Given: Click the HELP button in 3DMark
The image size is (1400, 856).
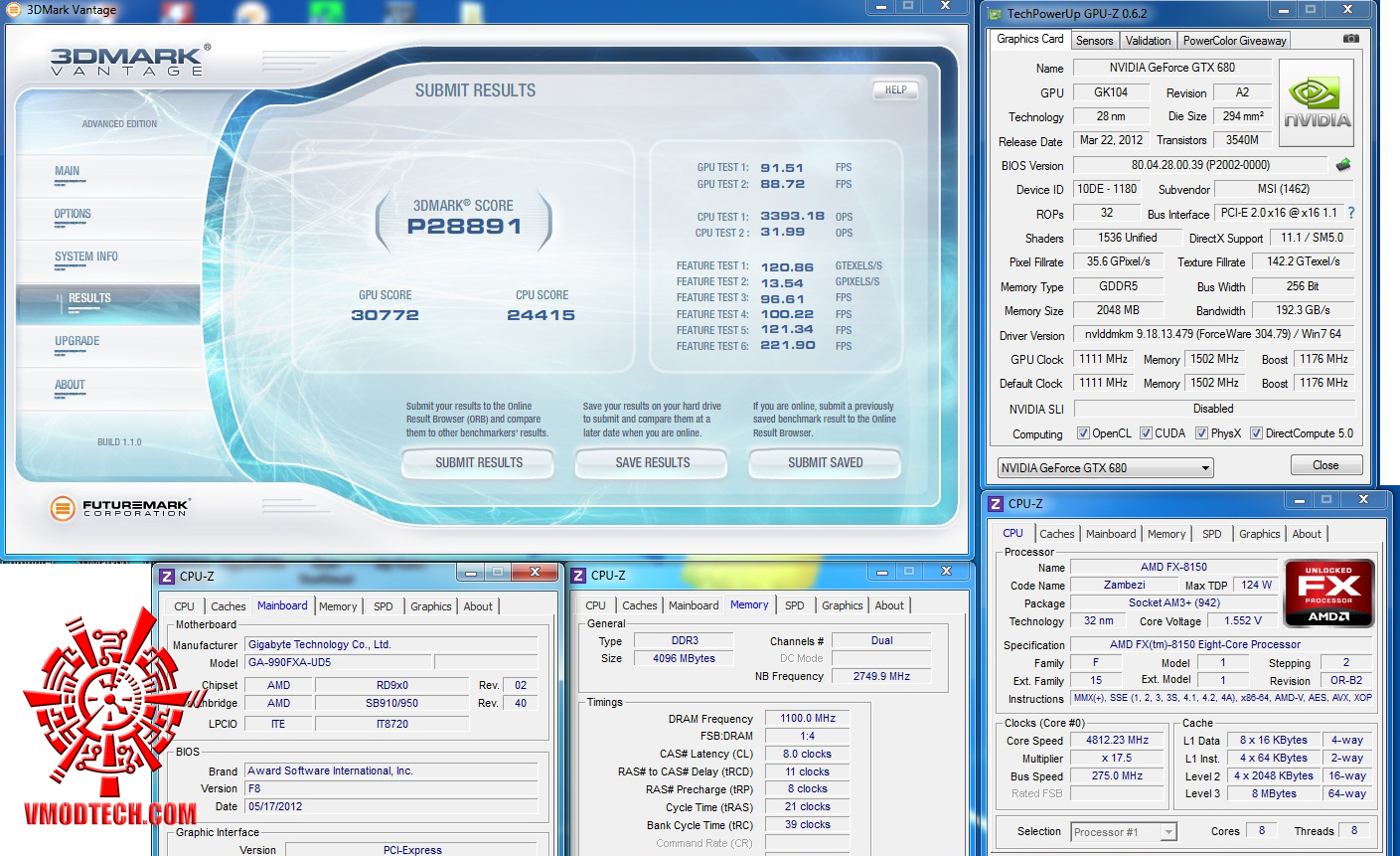Looking at the screenshot, I should (x=895, y=90).
